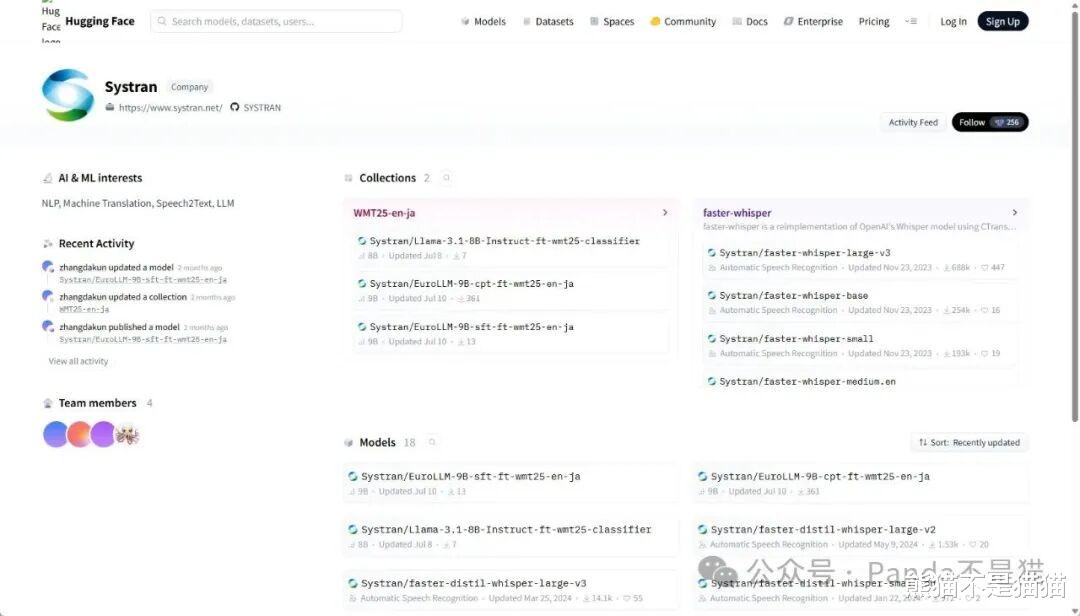Click model icon of faster-whisper-small
Image resolution: width=1080 pixels, height=616 pixels.
712,339
